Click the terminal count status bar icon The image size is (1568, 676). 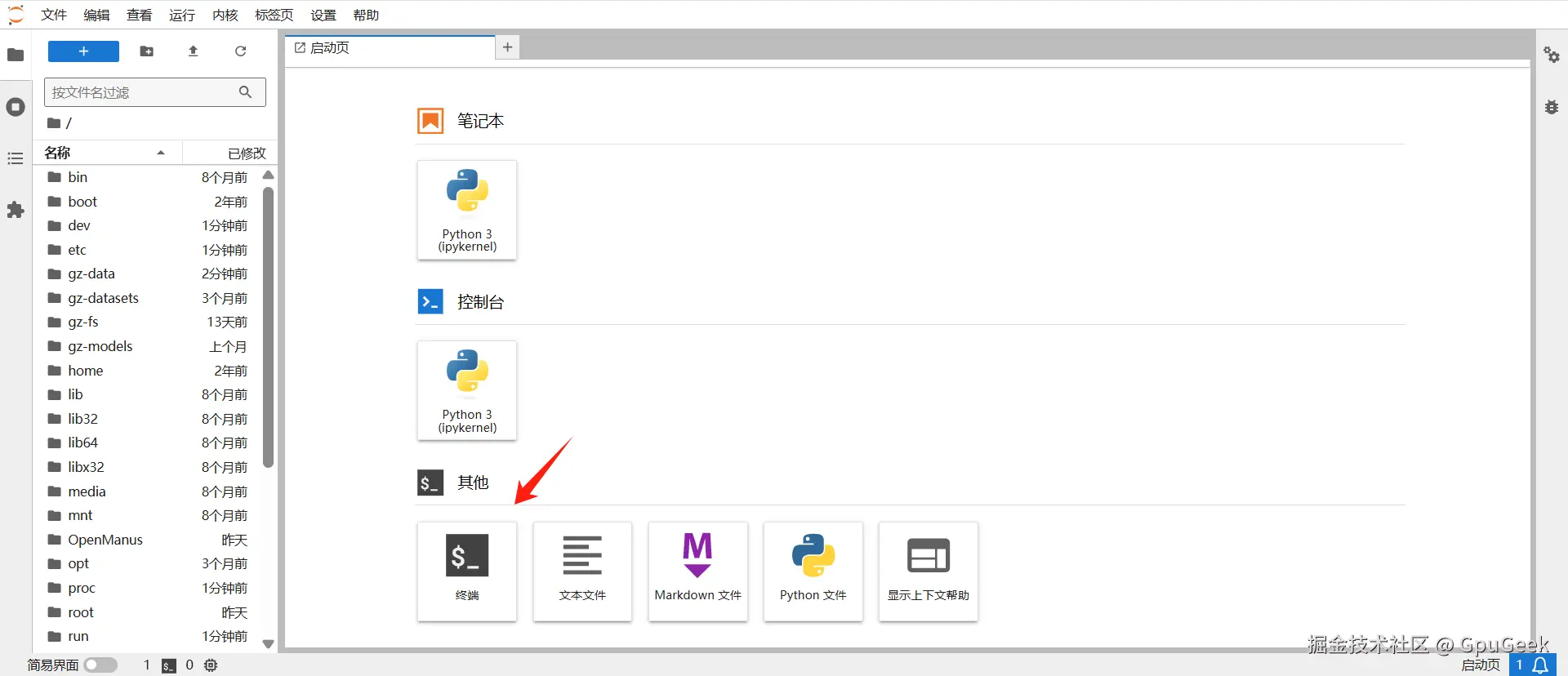tap(169, 665)
